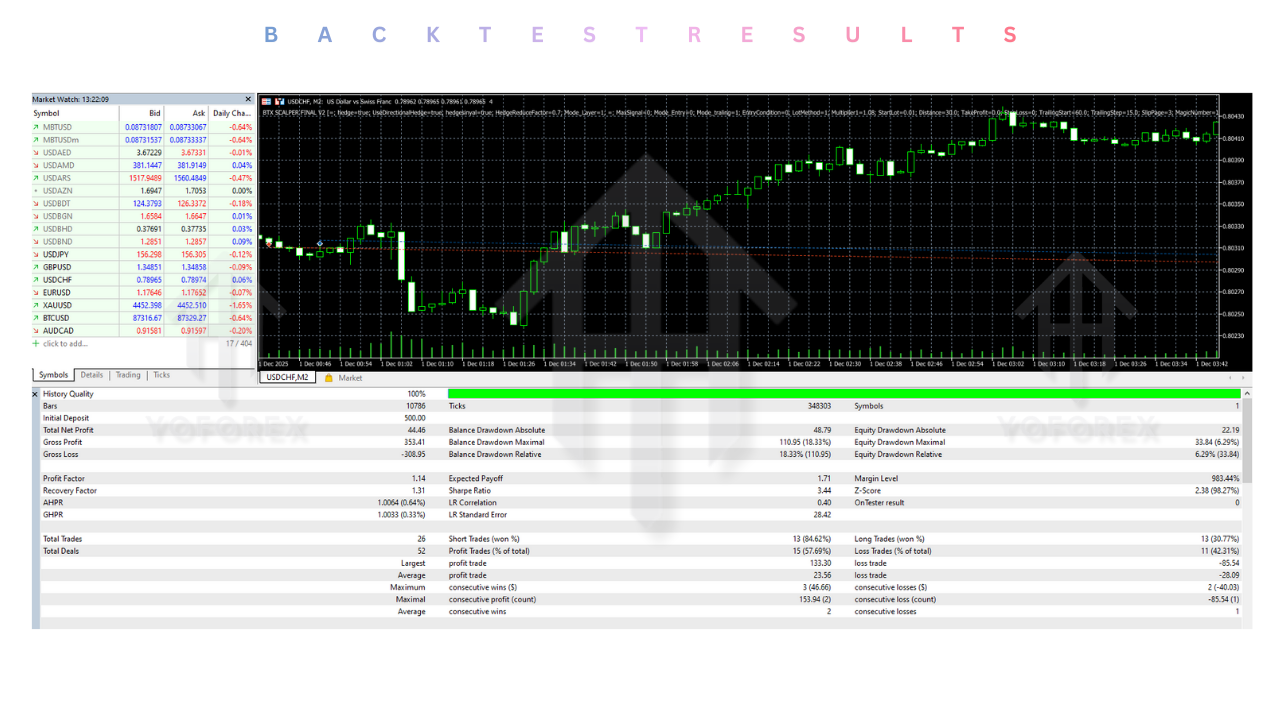Click the USDCHF flag icon on chart header
1280x720 pixels.
267,100
